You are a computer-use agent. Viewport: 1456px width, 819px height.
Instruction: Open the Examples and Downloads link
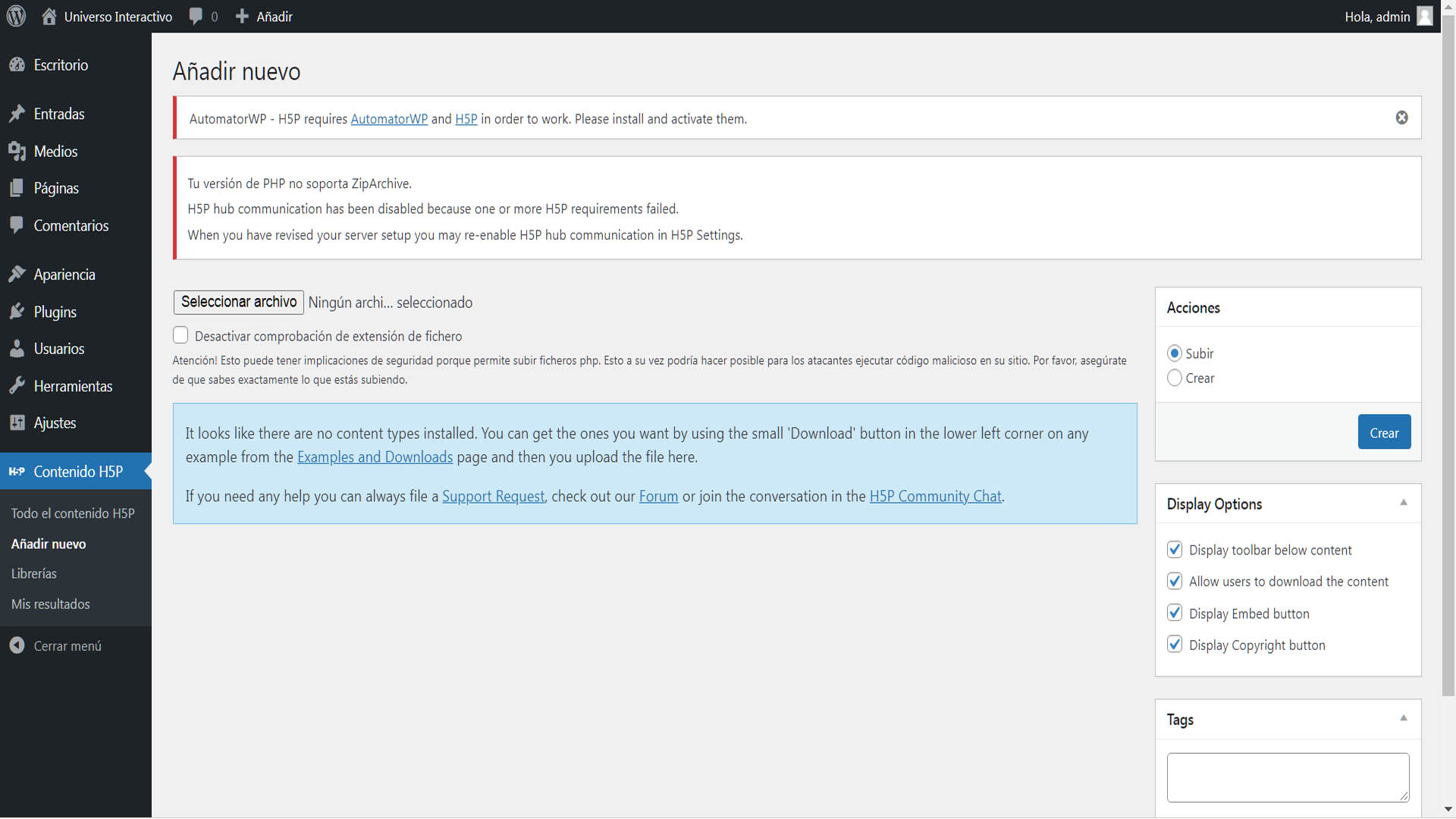coord(375,457)
